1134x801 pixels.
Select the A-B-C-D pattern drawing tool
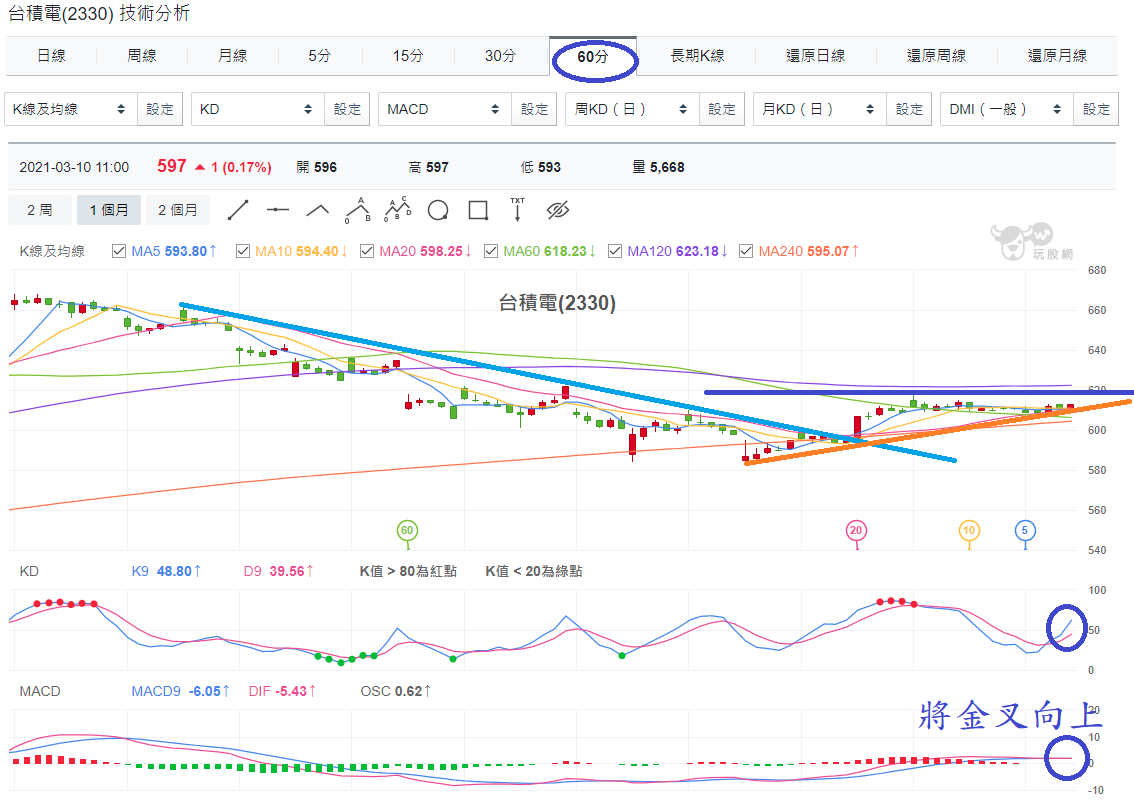point(398,210)
